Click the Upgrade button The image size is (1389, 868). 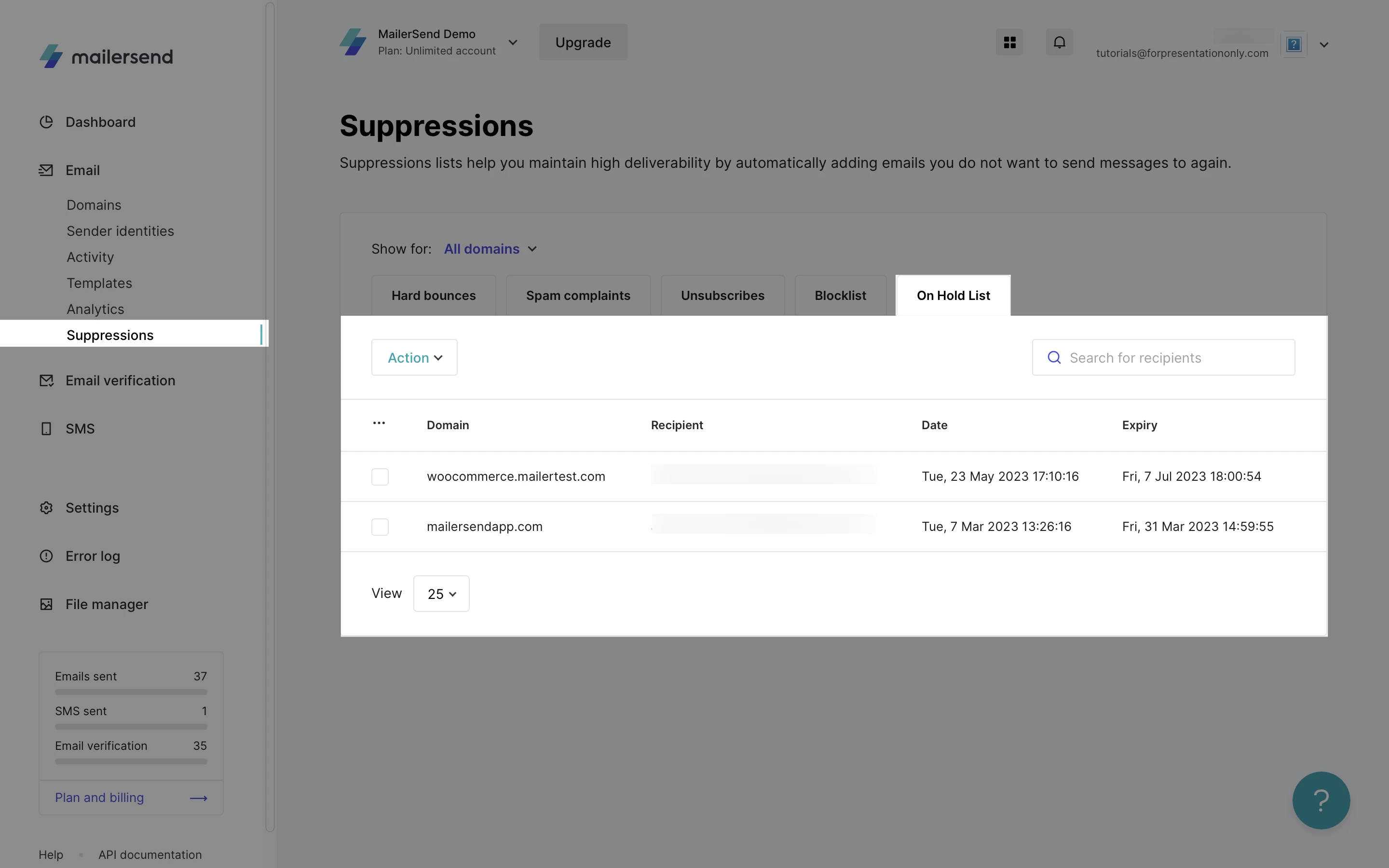[583, 42]
